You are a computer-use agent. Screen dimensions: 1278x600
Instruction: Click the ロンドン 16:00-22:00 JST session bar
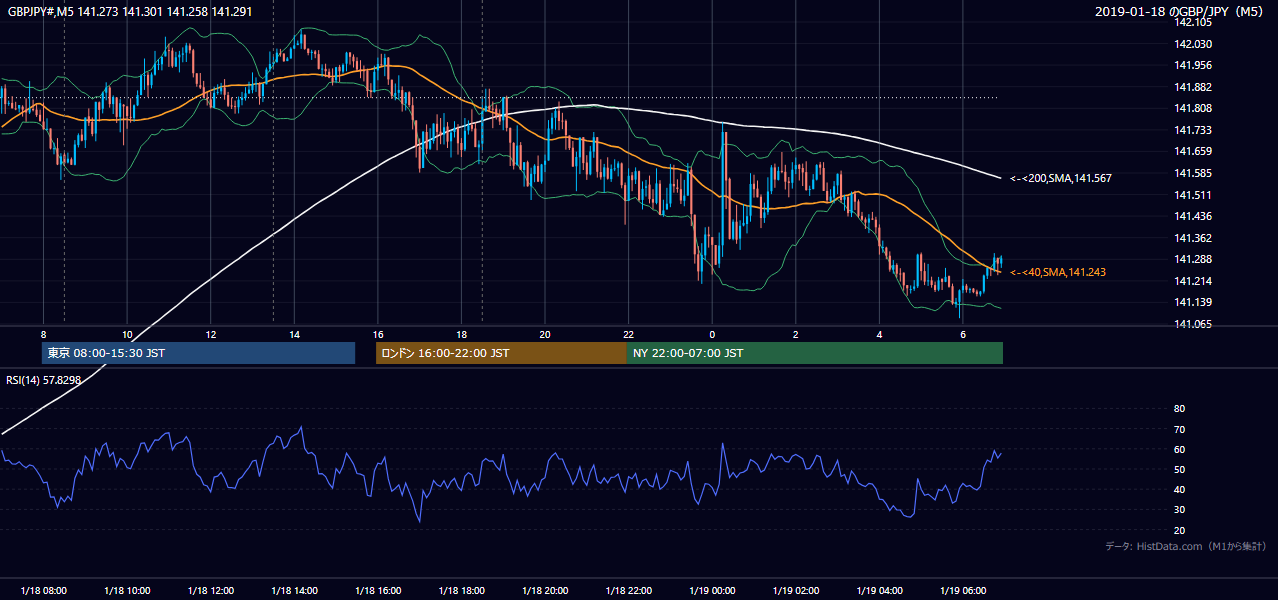point(501,353)
